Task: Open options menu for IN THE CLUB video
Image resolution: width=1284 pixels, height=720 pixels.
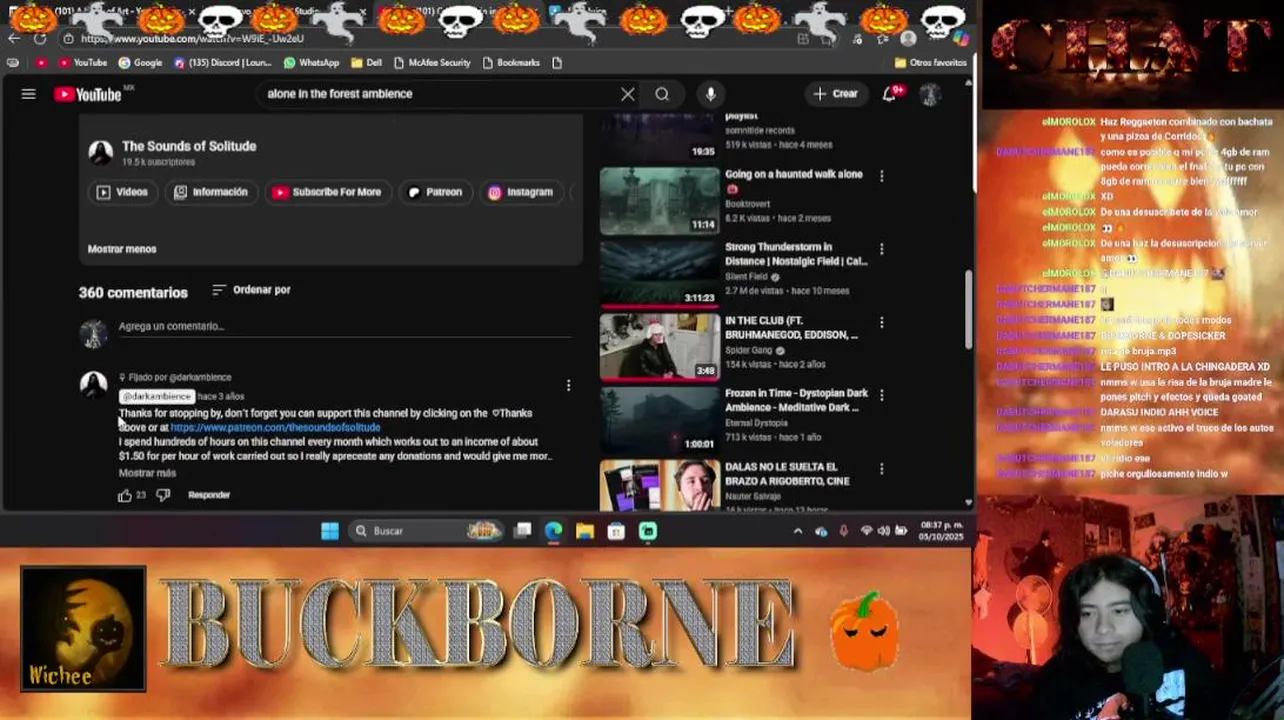Action: pyautogui.click(x=881, y=323)
